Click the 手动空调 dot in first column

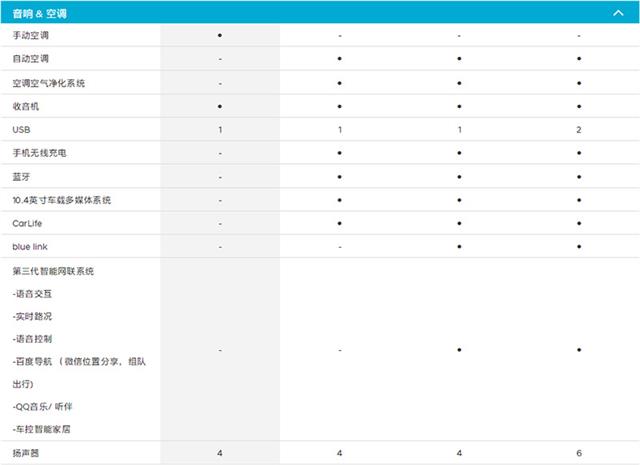tap(220, 36)
